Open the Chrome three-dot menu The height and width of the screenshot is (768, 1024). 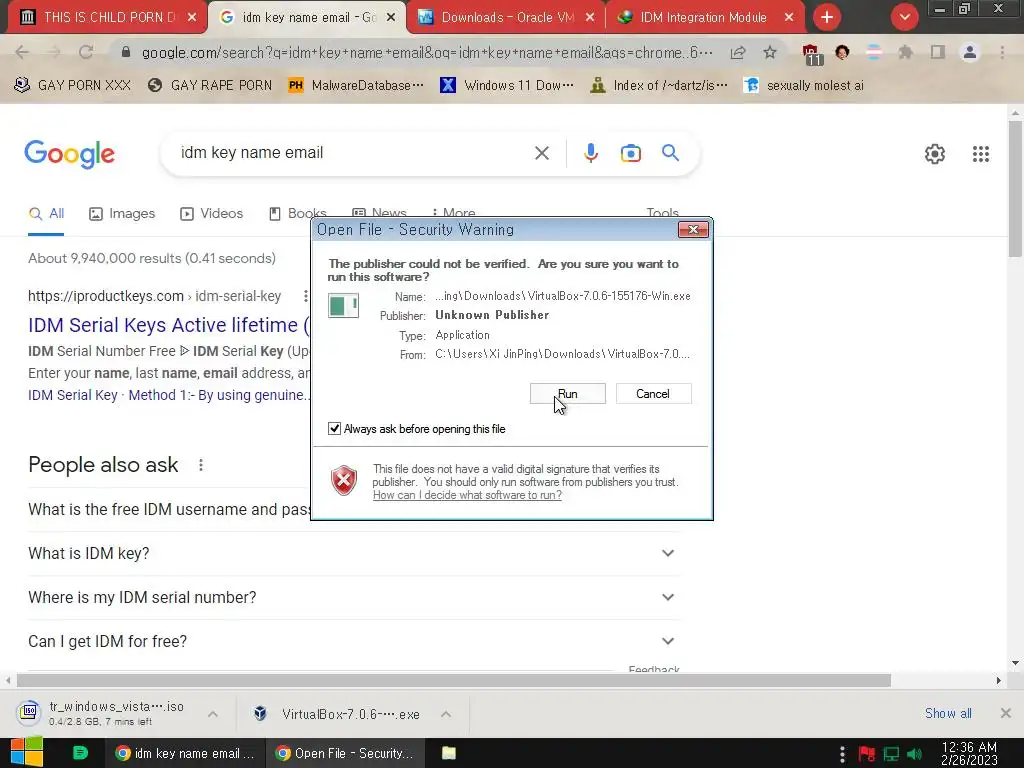pyautogui.click(x=1002, y=52)
